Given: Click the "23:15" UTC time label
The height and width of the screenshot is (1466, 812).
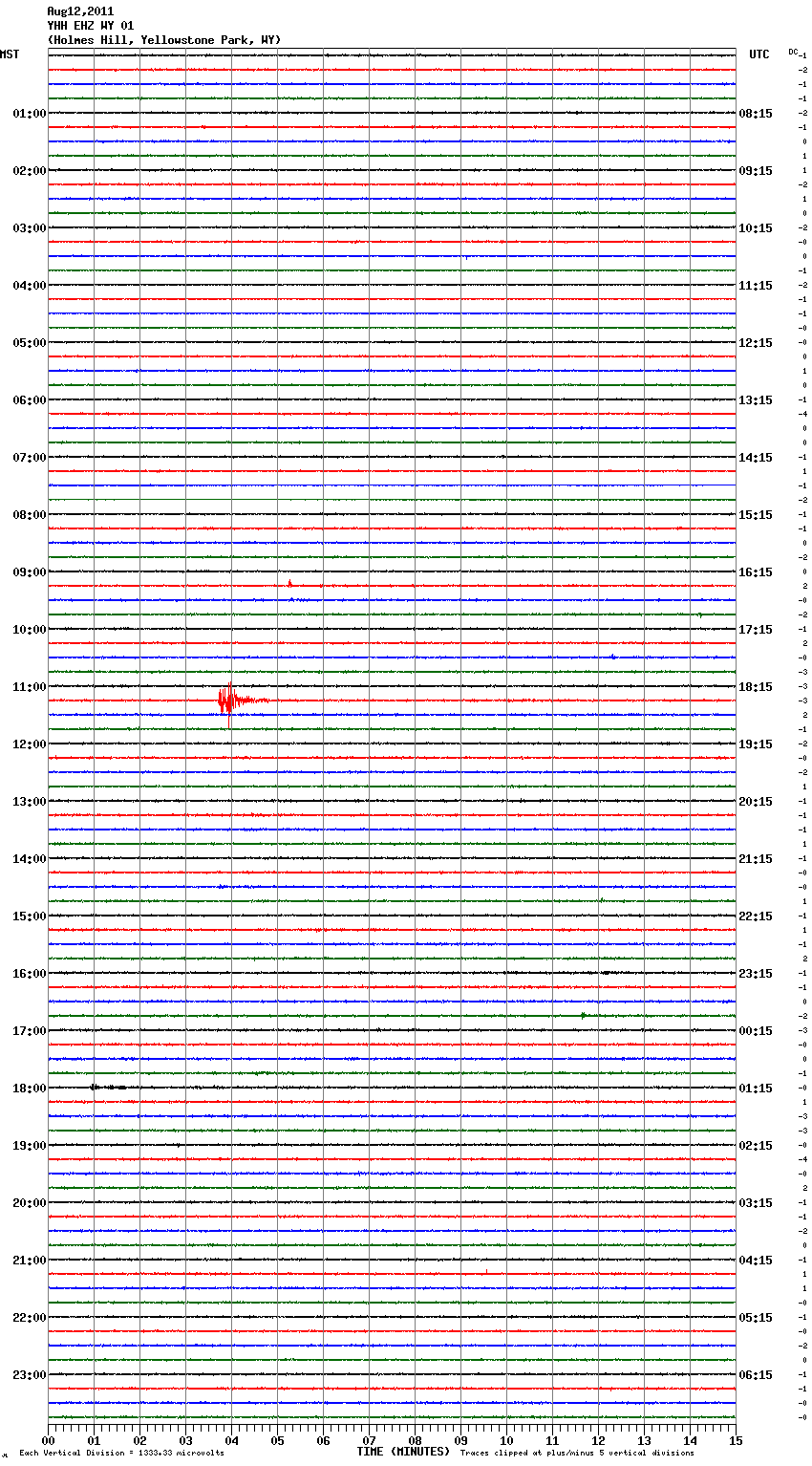Looking at the screenshot, I should [756, 974].
